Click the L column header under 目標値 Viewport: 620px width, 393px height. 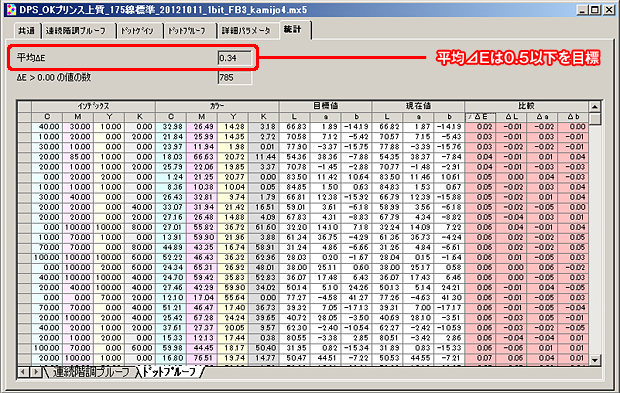pyautogui.click(x=295, y=117)
